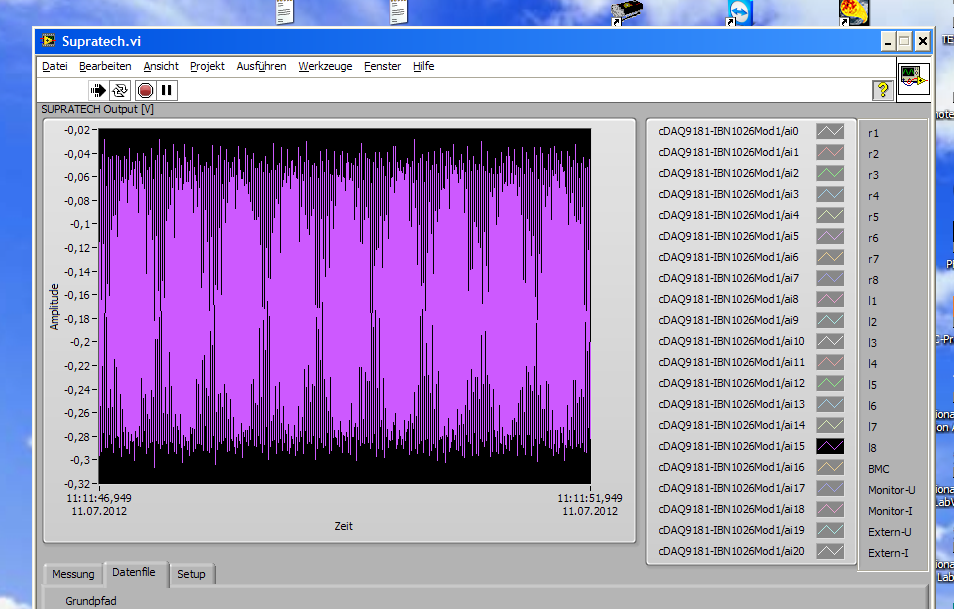This screenshot has height=609, width=954.
Task: Click the plot swatch for ai11
Action: (x=830, y=362)
